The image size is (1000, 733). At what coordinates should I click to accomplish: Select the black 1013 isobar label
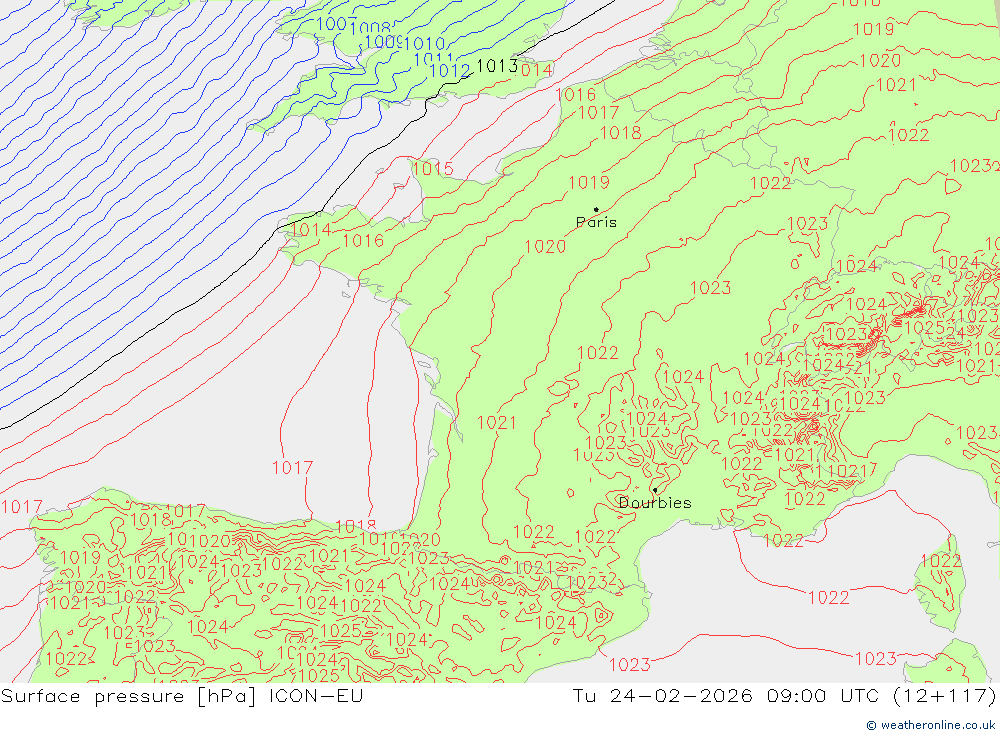click(497, 66)
